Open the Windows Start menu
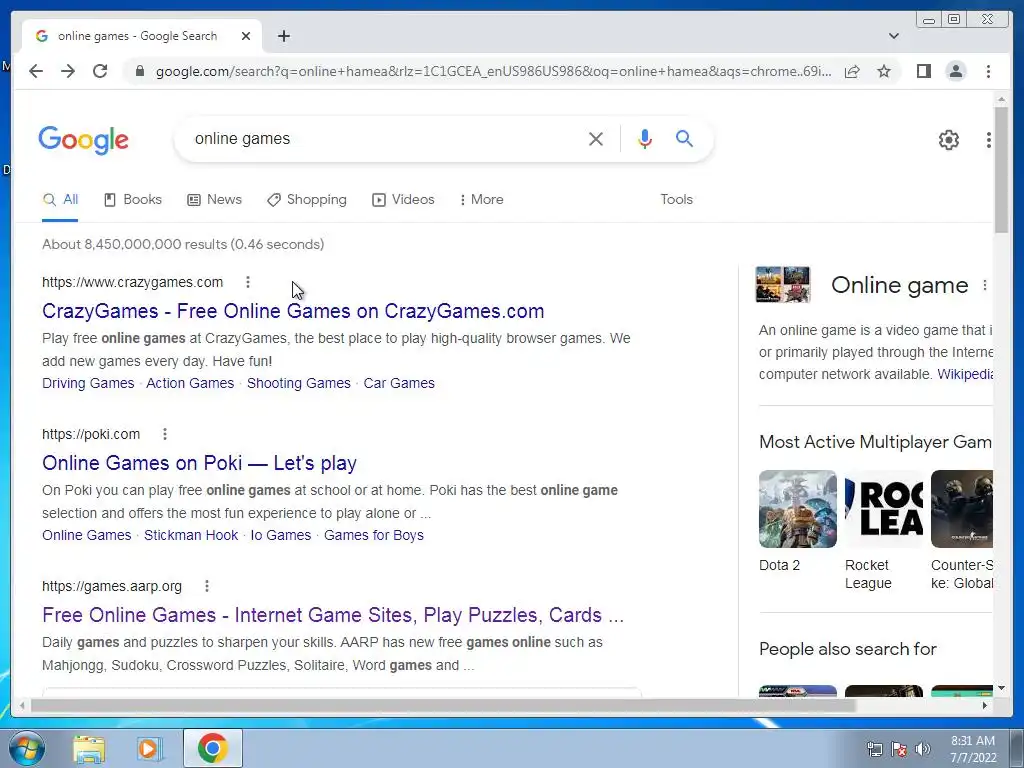The image size is (1024, 768). [x=26, y=748]
